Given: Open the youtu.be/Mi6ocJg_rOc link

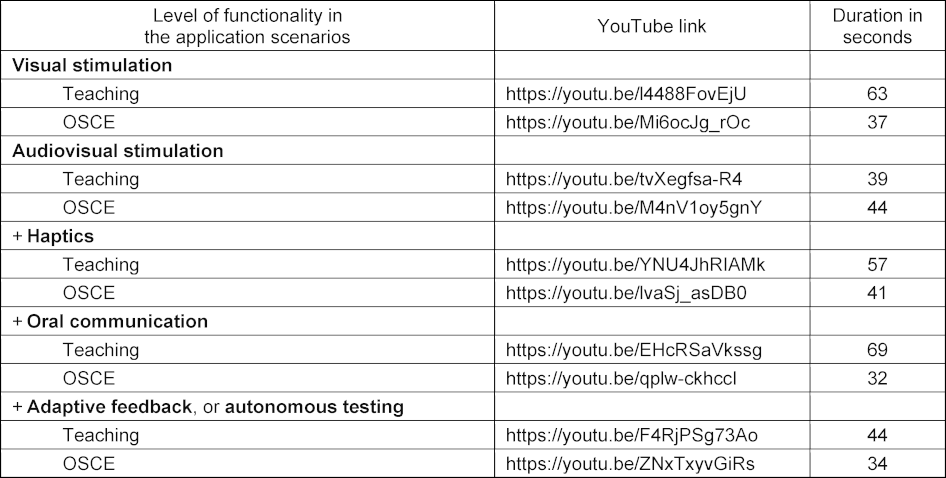Looking at the screenshot, I should click(x=627, y=122).
